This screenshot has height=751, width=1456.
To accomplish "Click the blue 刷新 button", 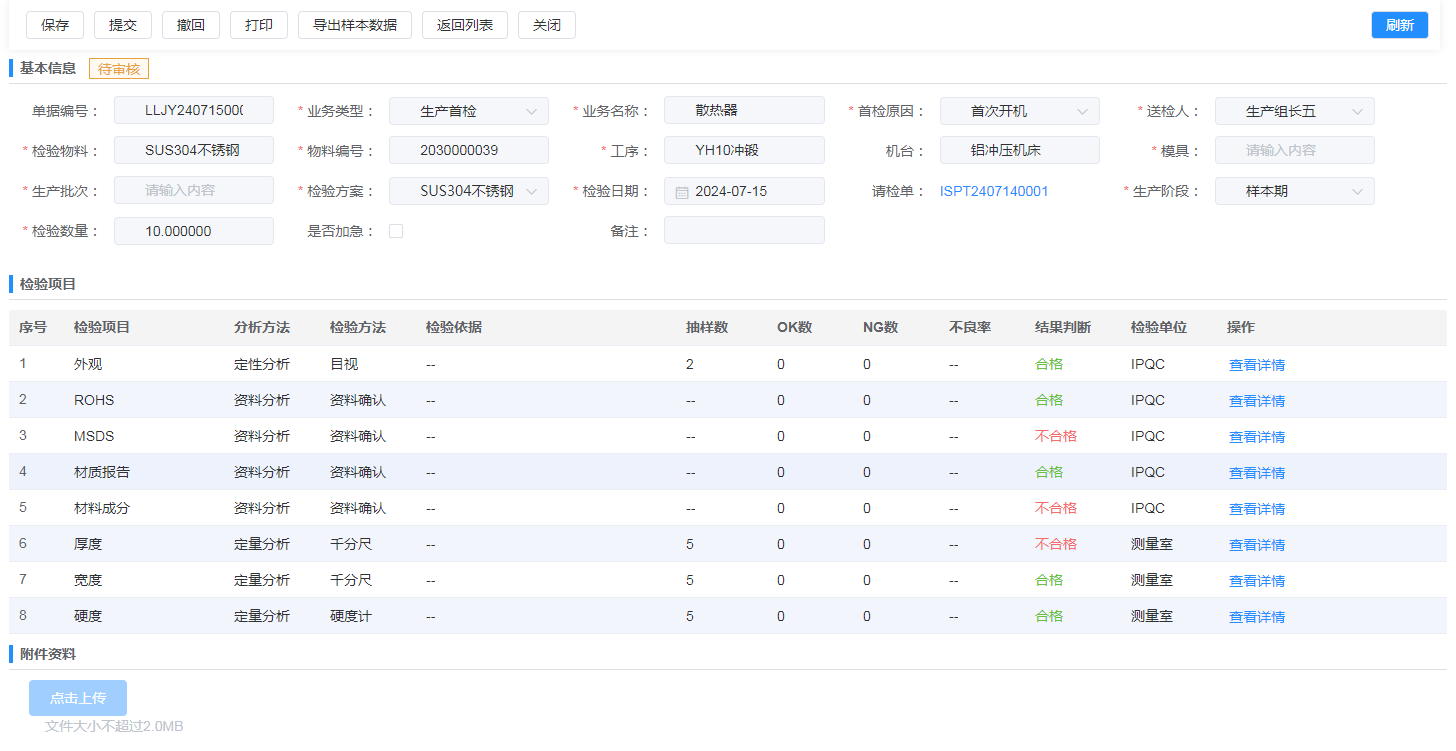I will click(x=1400, y=25).
